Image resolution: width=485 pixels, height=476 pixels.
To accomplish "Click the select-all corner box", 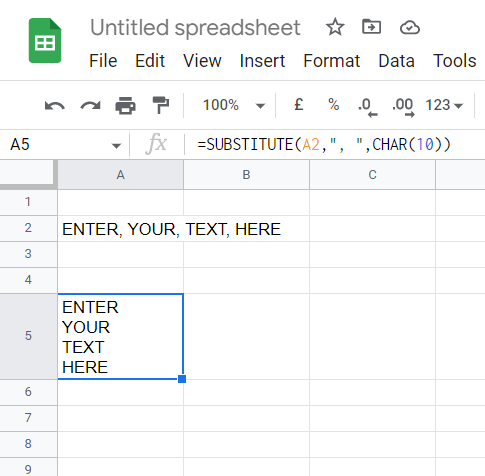I will tap(28, 174).
